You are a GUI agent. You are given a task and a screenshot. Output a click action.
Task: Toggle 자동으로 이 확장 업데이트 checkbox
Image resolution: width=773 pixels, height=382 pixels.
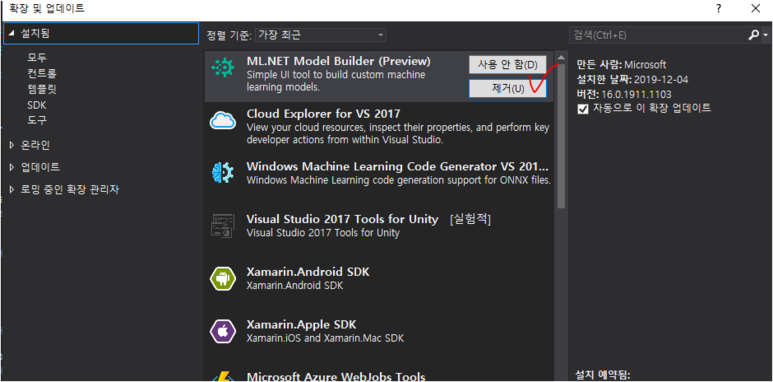[583, 109]
